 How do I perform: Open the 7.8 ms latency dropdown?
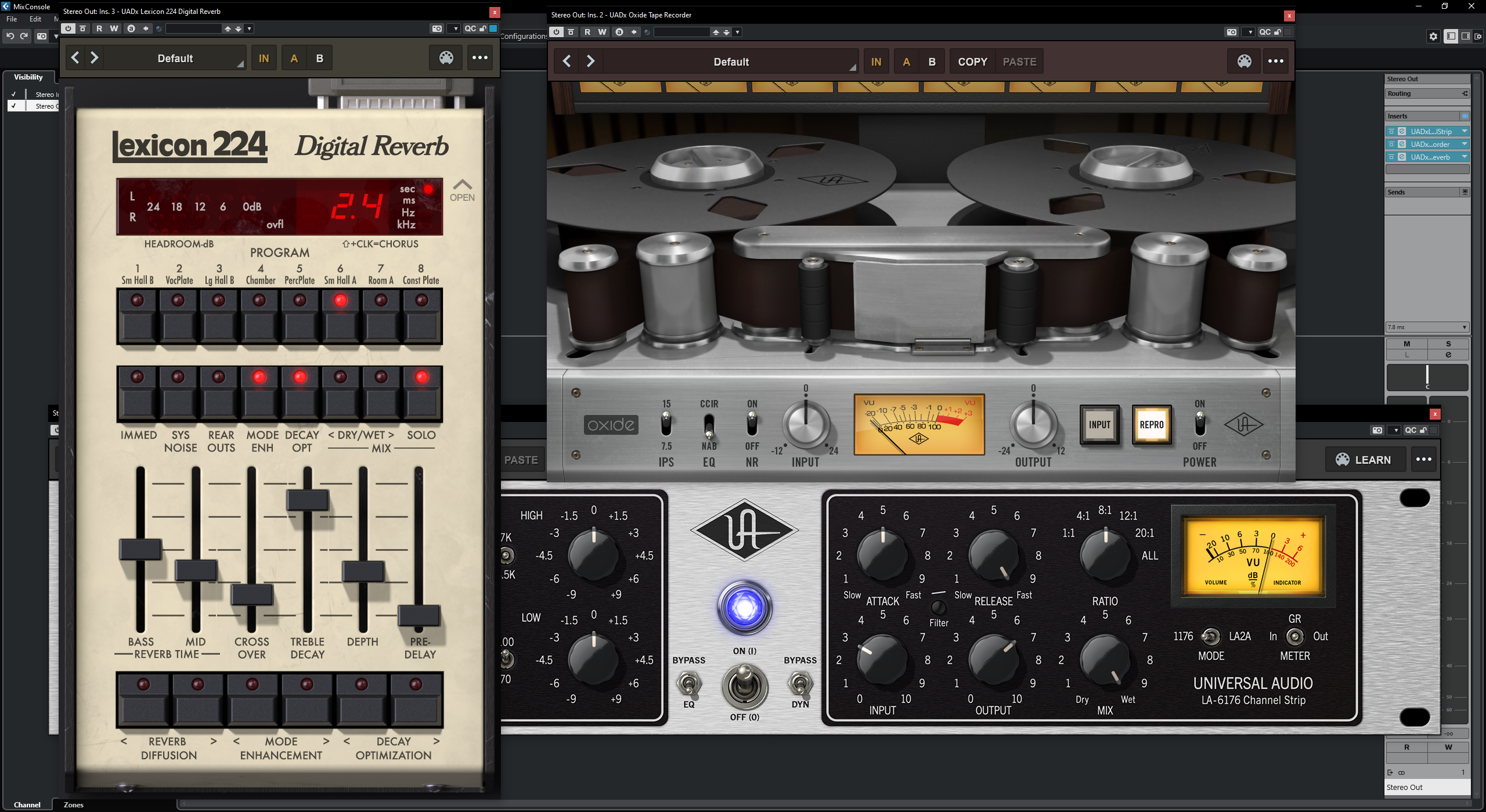1427,327
